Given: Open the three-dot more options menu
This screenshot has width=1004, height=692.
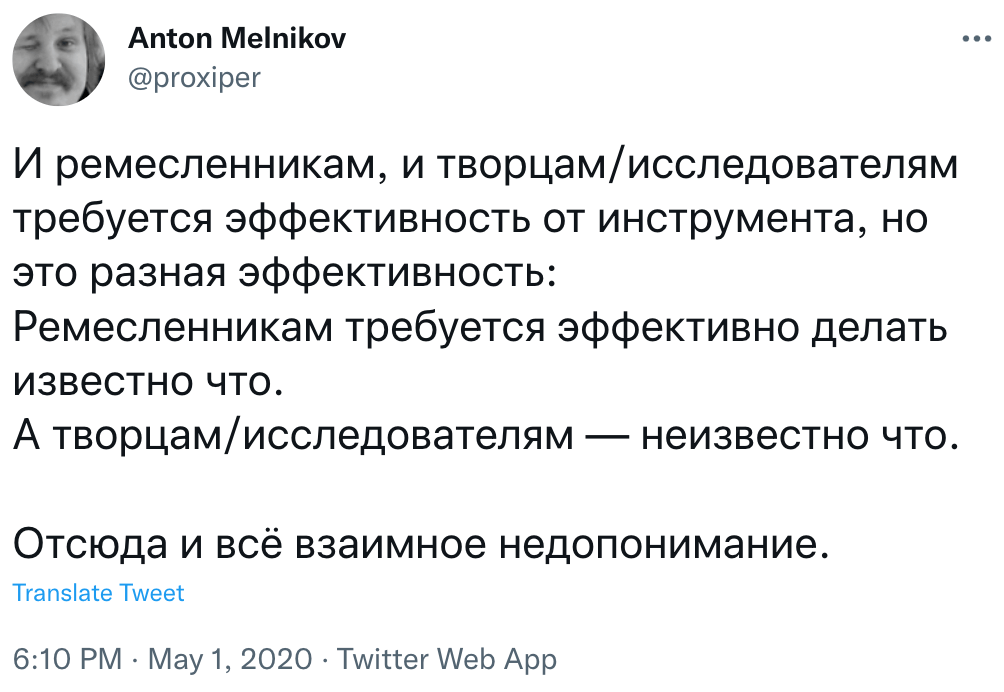Looking at the screenshot, I should (x=975, y=39).
